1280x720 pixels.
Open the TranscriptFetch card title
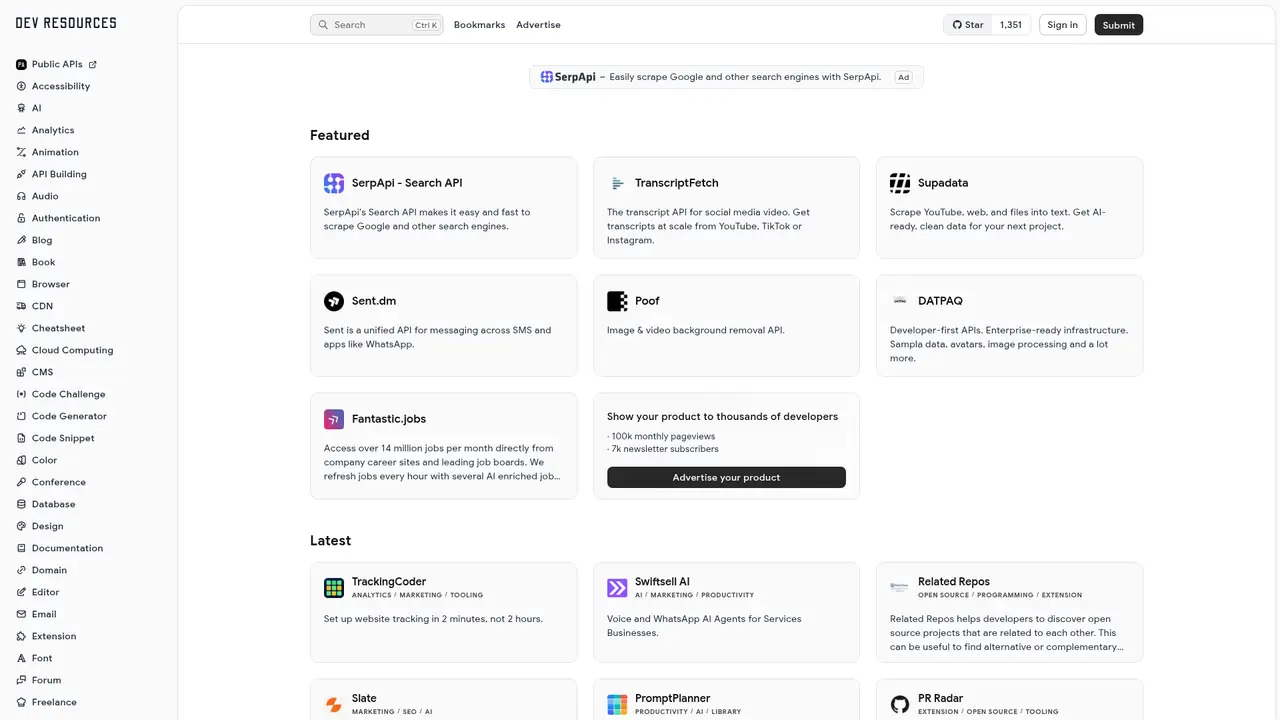point(676,183)
